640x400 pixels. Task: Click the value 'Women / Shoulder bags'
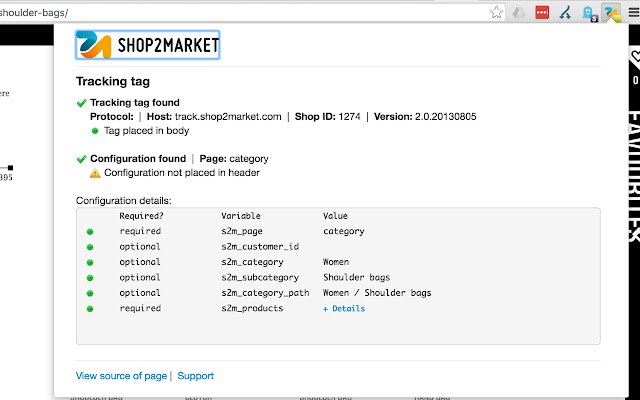(377, 293)
